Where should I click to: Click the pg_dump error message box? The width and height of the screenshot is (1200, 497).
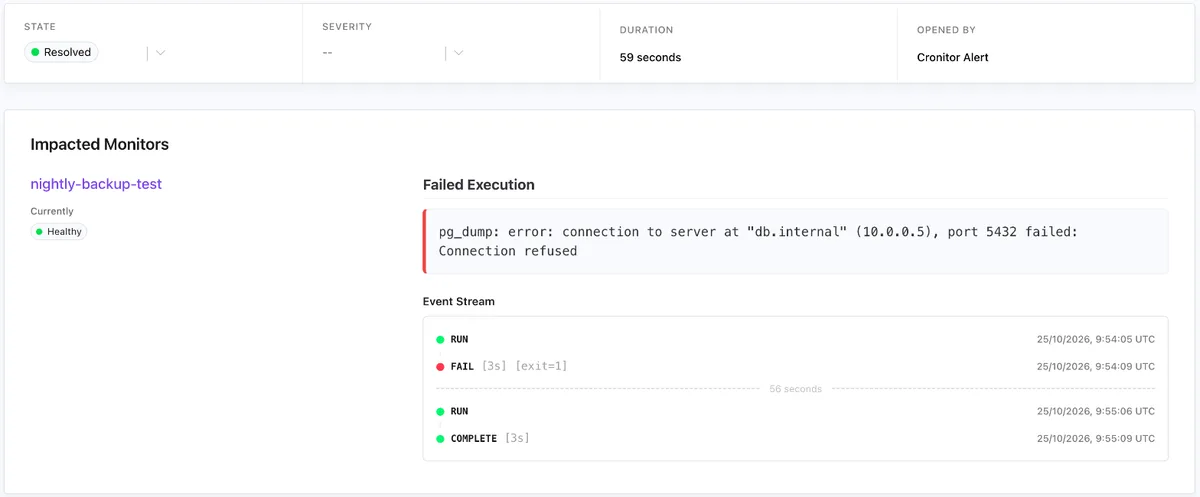click(796, 241)
